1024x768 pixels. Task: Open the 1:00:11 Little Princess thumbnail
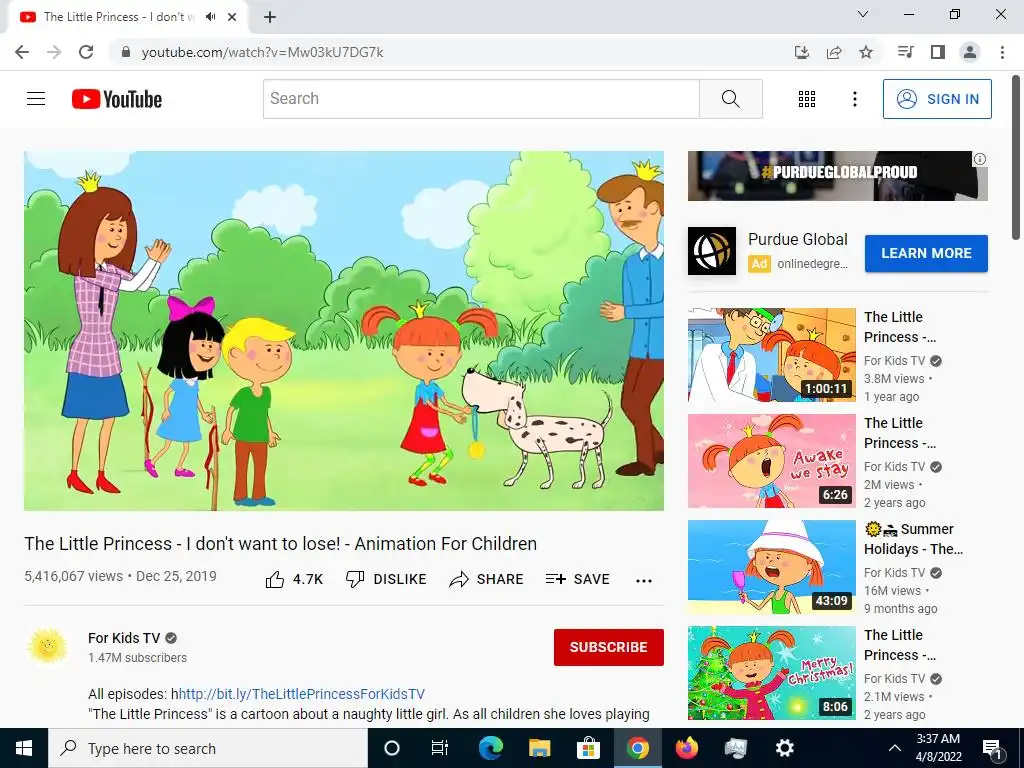pos(771,355)
